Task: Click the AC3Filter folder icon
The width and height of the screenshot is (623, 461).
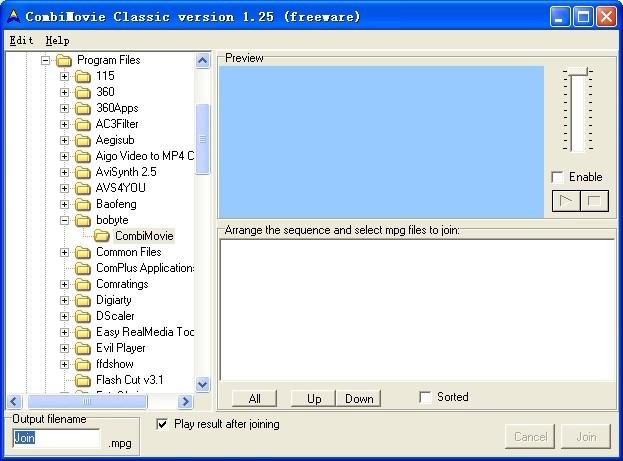Action: tap(83, 124)
